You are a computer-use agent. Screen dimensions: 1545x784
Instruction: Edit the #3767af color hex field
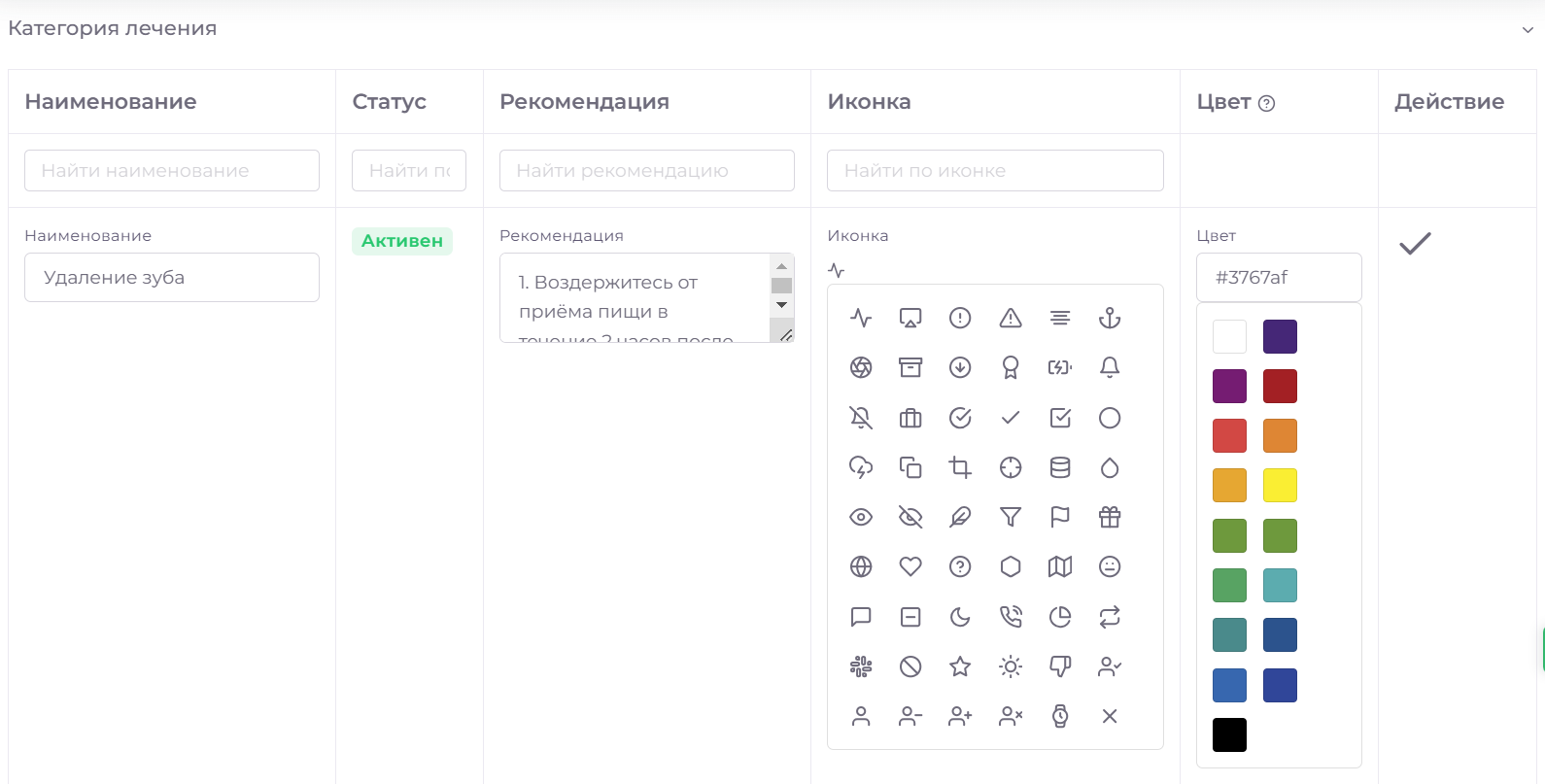1279,277
